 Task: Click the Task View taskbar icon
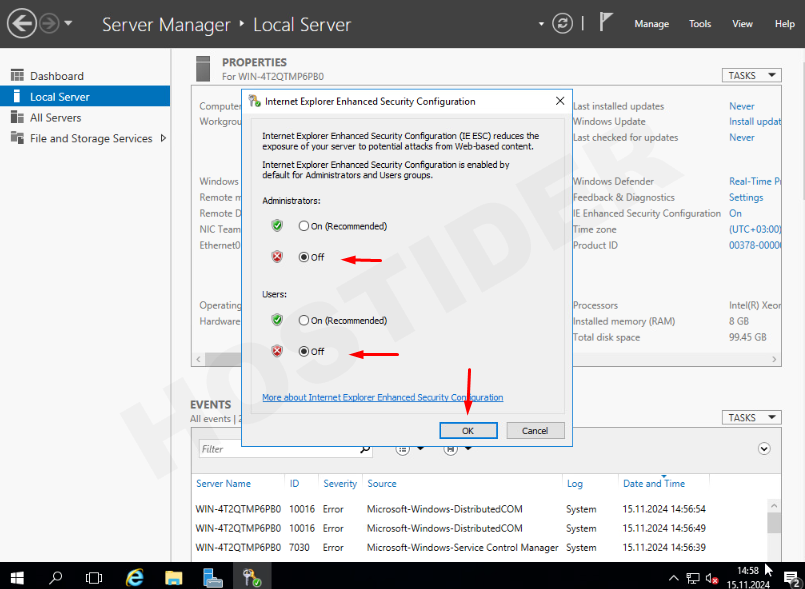(94, 577)
